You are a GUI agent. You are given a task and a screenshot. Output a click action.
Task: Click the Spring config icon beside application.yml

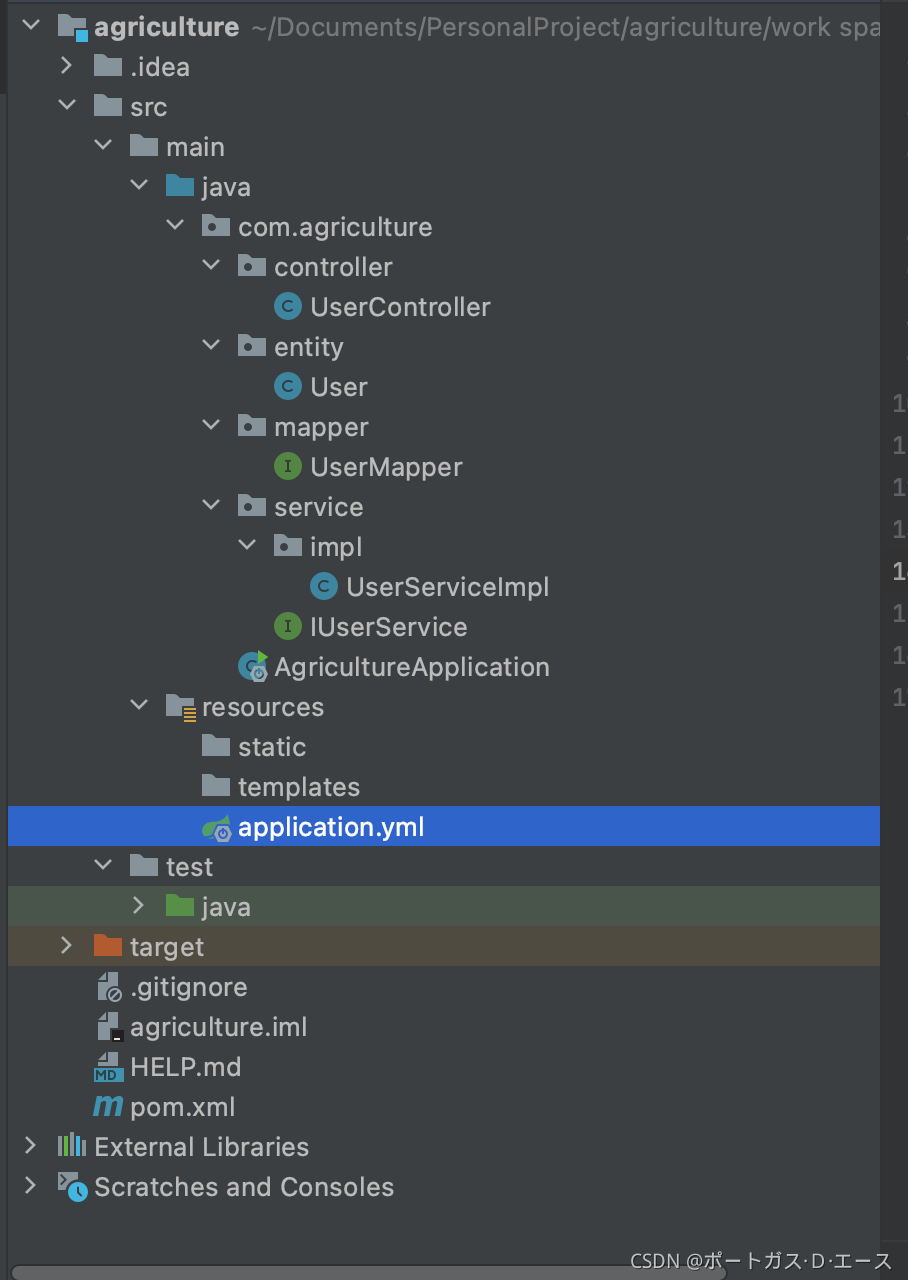point(217,826)
